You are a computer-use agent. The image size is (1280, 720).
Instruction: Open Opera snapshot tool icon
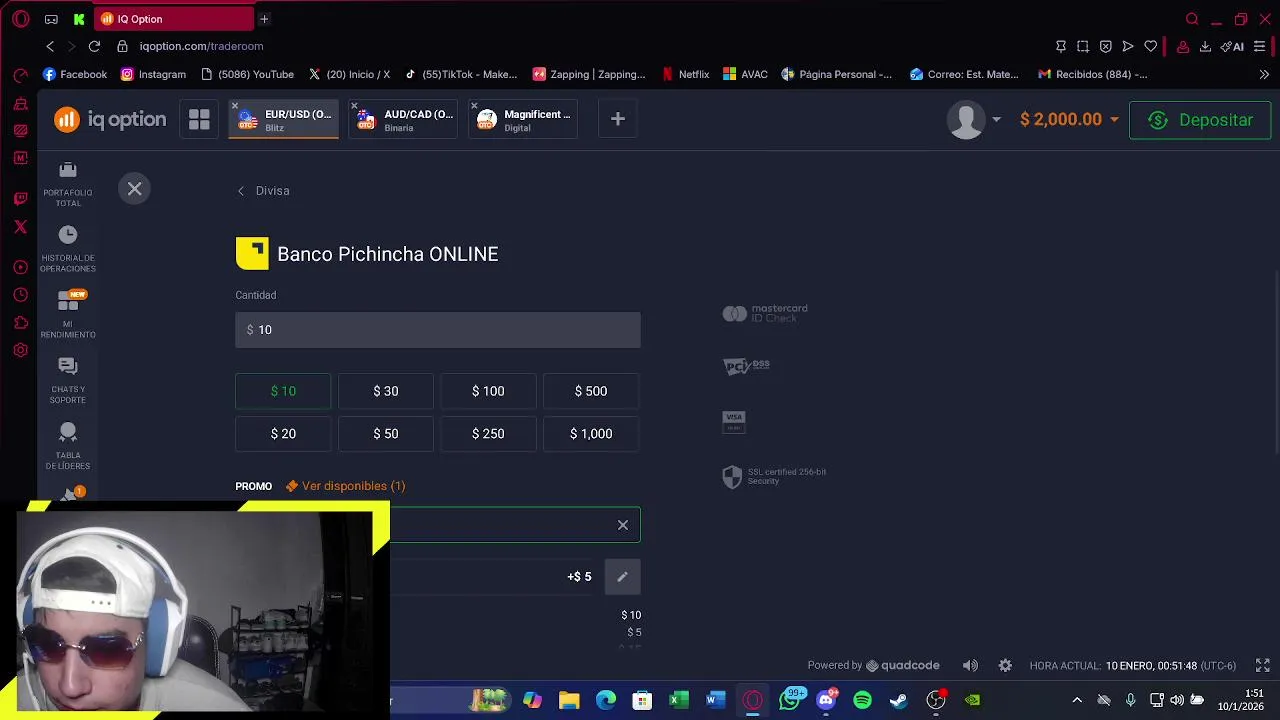point(1083,46)
